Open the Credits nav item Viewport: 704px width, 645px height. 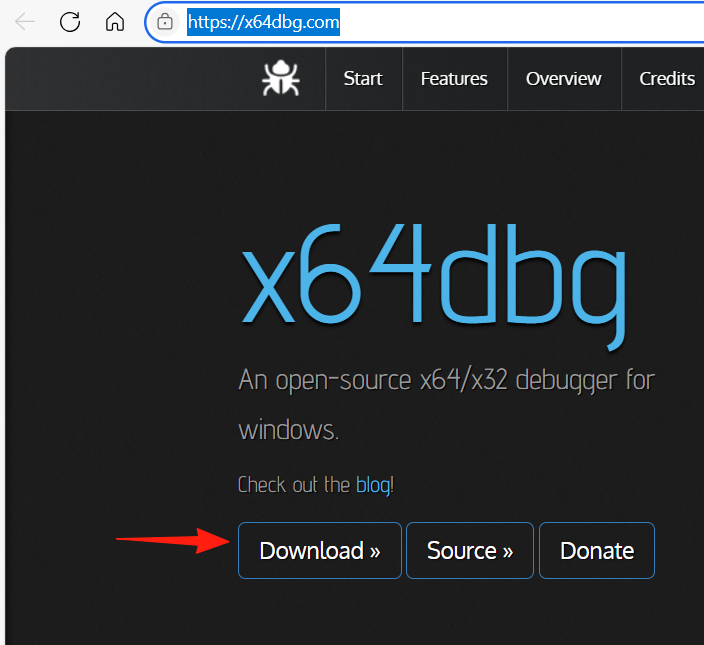pos(667,79)
